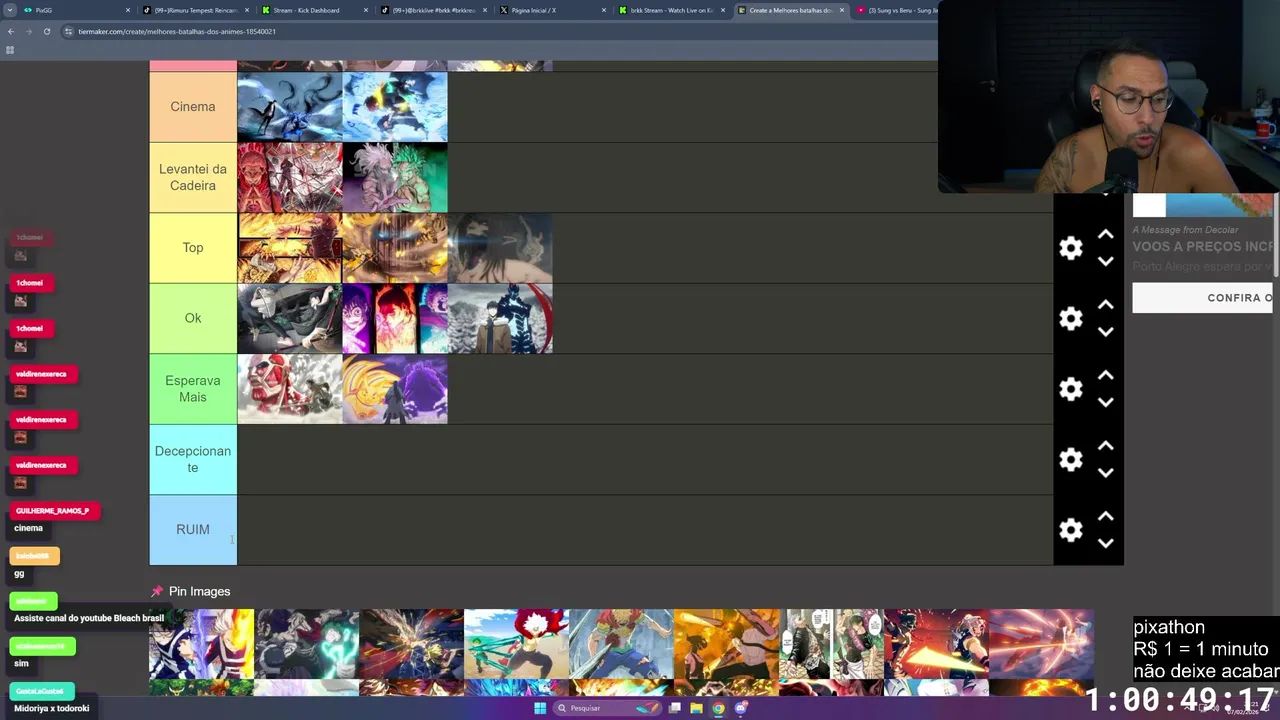This screenshot has width=1280, height=720.
Task: Open Discord from the taskbar
Action: [x=741, y=708]
